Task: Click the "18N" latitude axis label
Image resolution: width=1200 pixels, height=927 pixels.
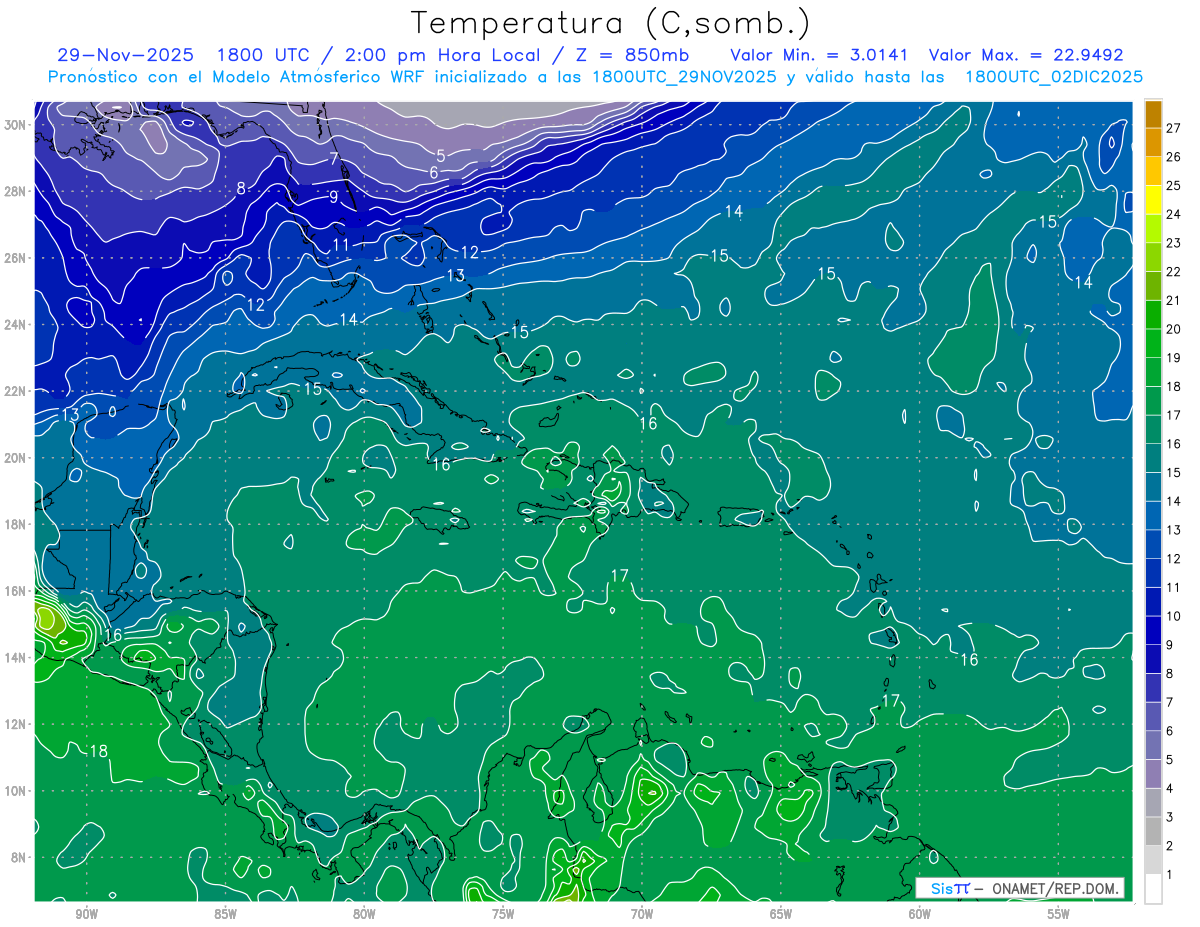Action: point(17,524)
